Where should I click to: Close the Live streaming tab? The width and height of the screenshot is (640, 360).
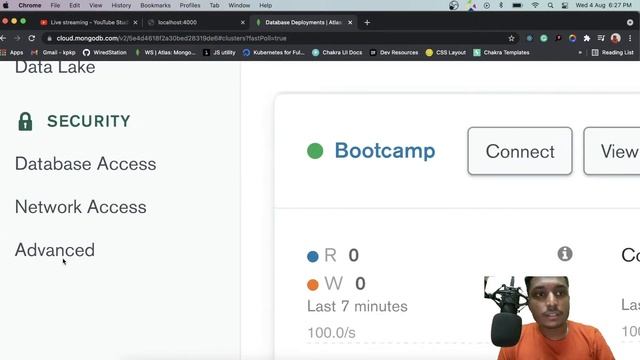(x=136, y=22)
